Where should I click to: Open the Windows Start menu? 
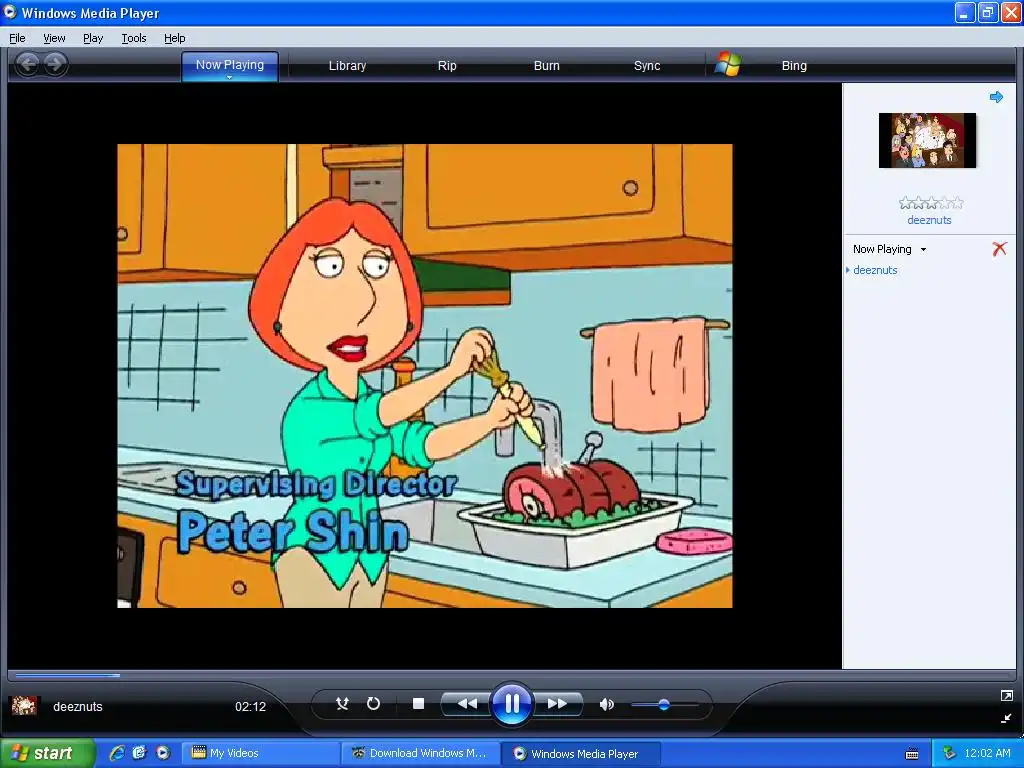point(47,753)
